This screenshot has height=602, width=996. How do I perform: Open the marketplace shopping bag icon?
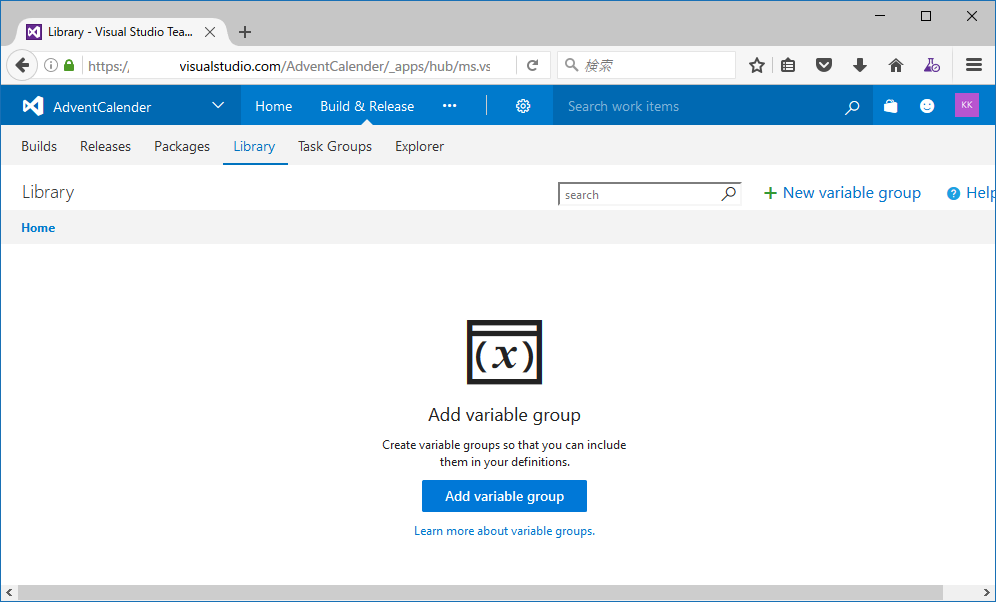coord(891,106)
